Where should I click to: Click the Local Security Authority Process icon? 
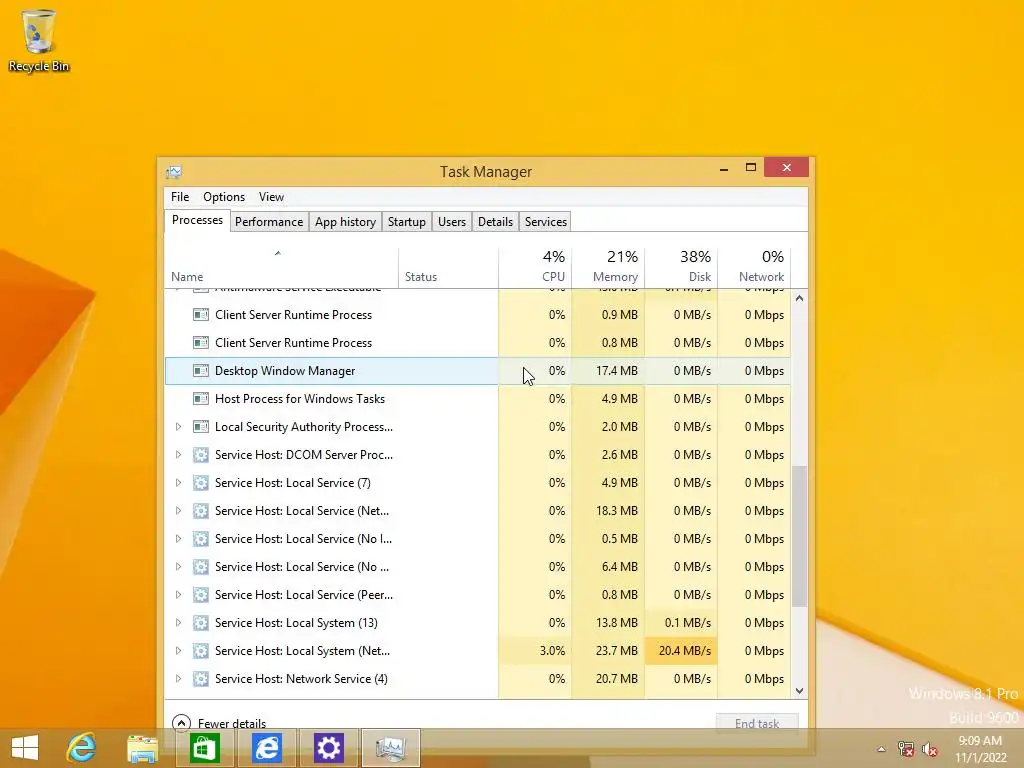coord(200,427)
